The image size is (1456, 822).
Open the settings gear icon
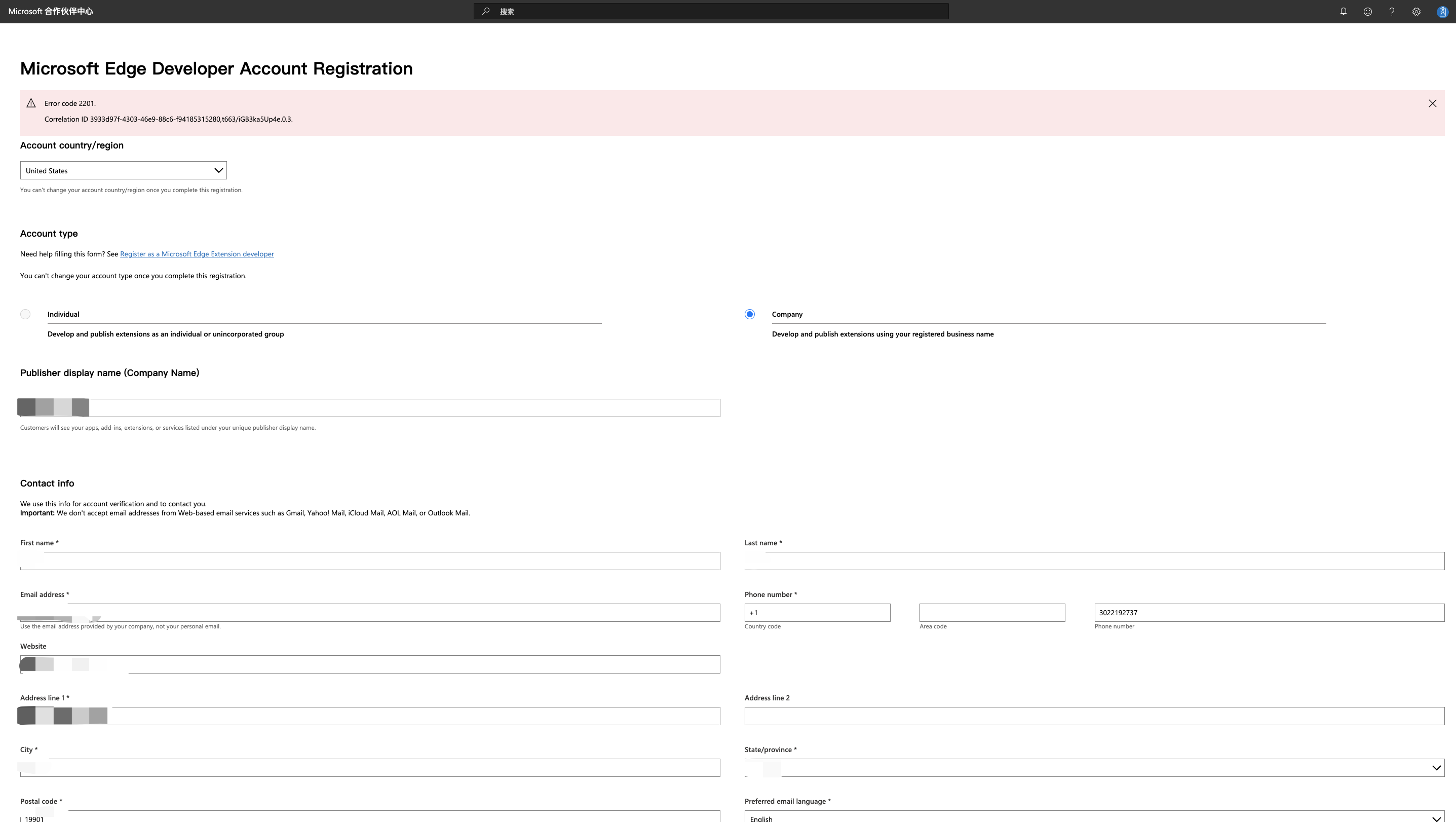(1416, 11)
